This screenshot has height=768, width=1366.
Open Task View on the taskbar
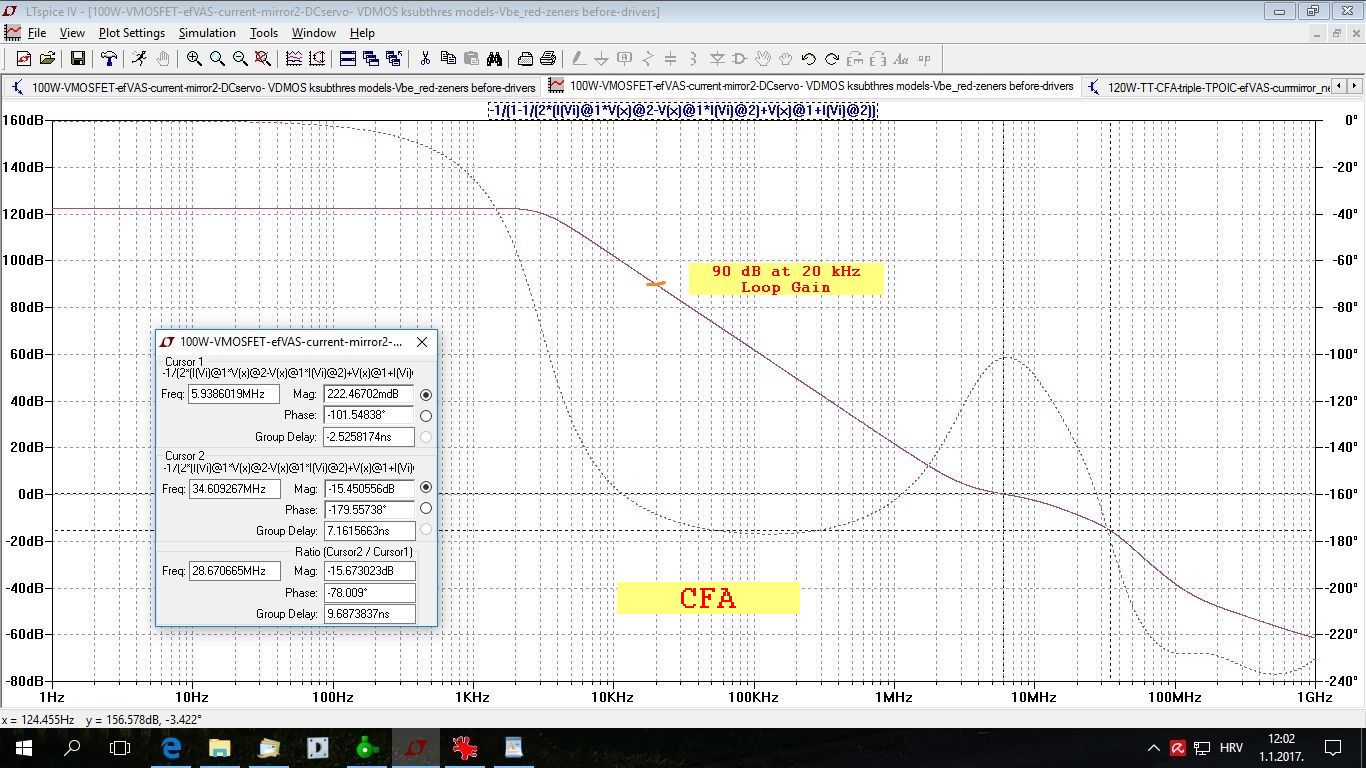click(x=120, y=747)
